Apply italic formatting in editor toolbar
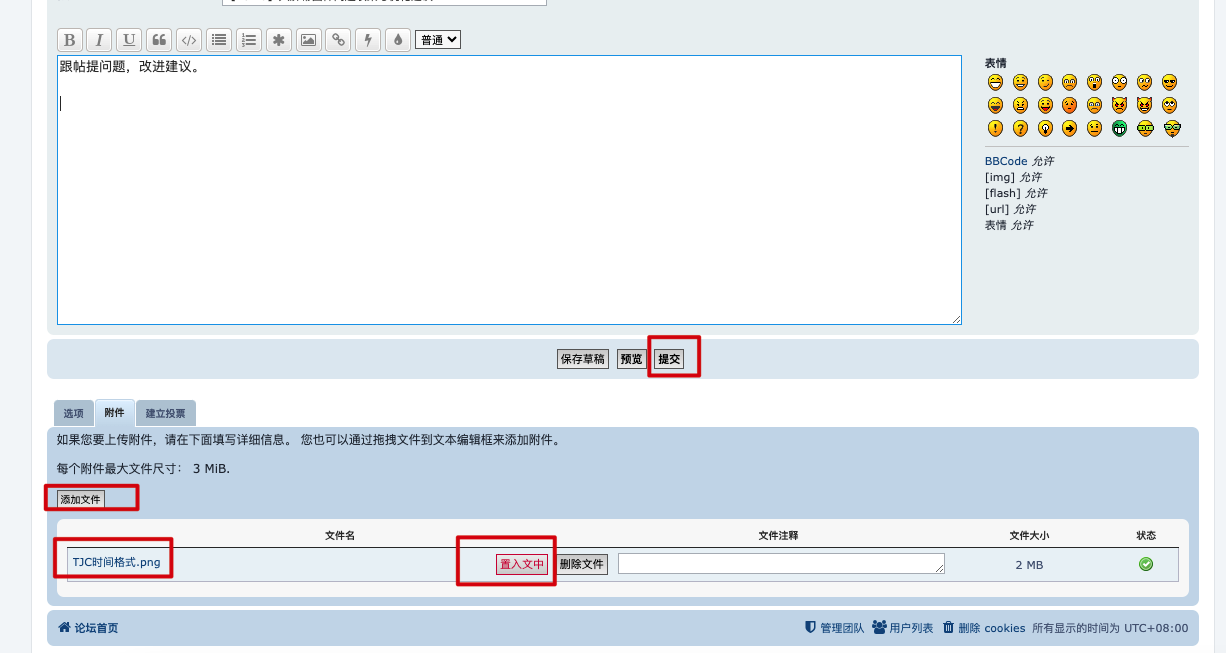 tap(99, 40)
